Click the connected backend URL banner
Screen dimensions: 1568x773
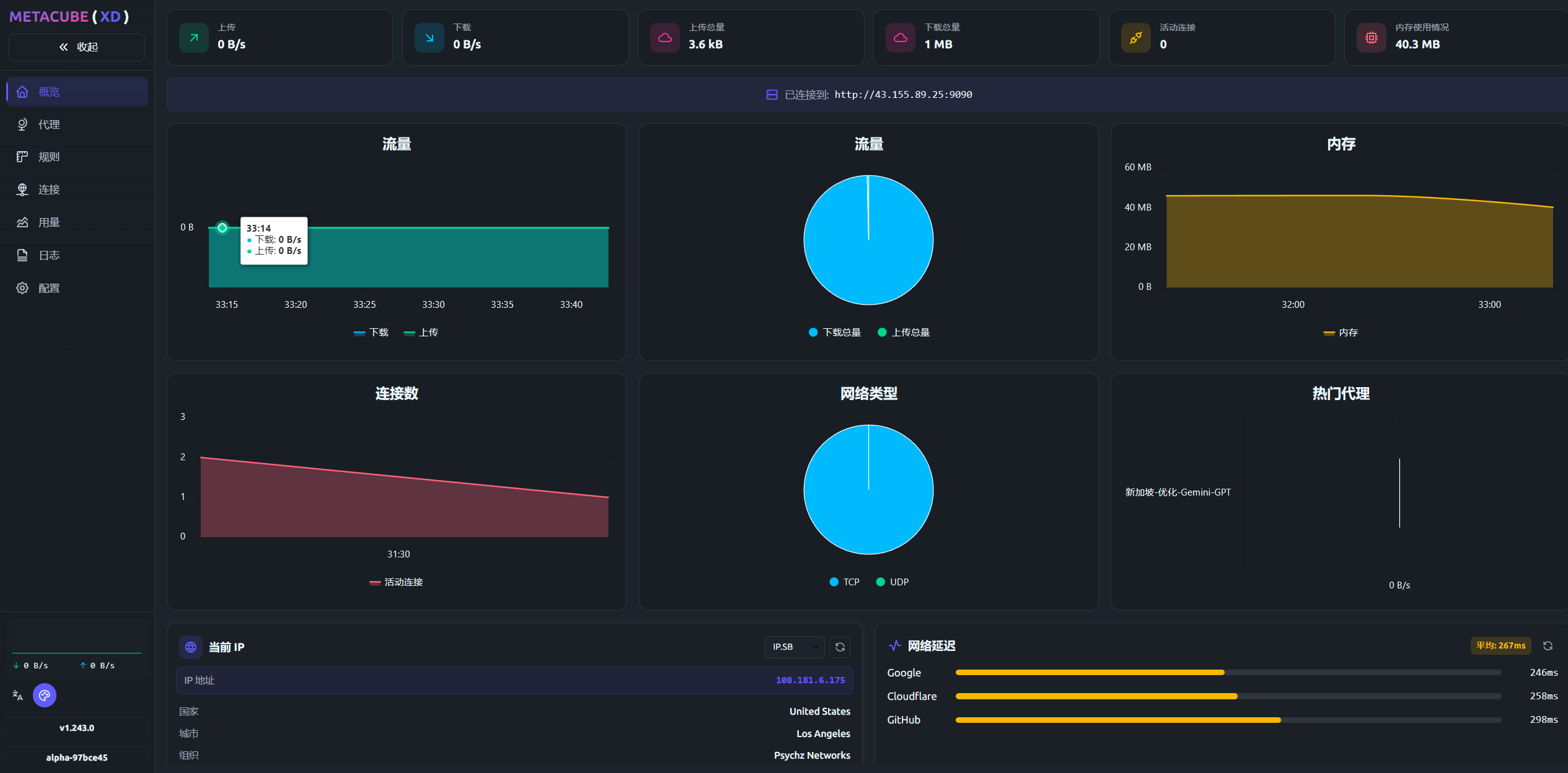click(869, 95)
